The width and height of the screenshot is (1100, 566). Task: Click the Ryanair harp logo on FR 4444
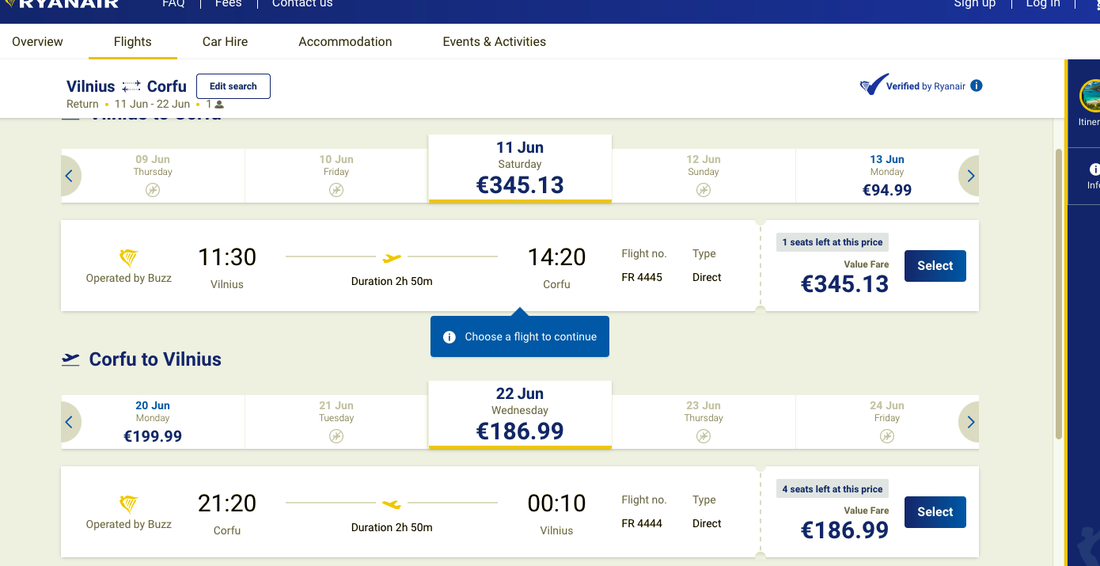[128, 504]
